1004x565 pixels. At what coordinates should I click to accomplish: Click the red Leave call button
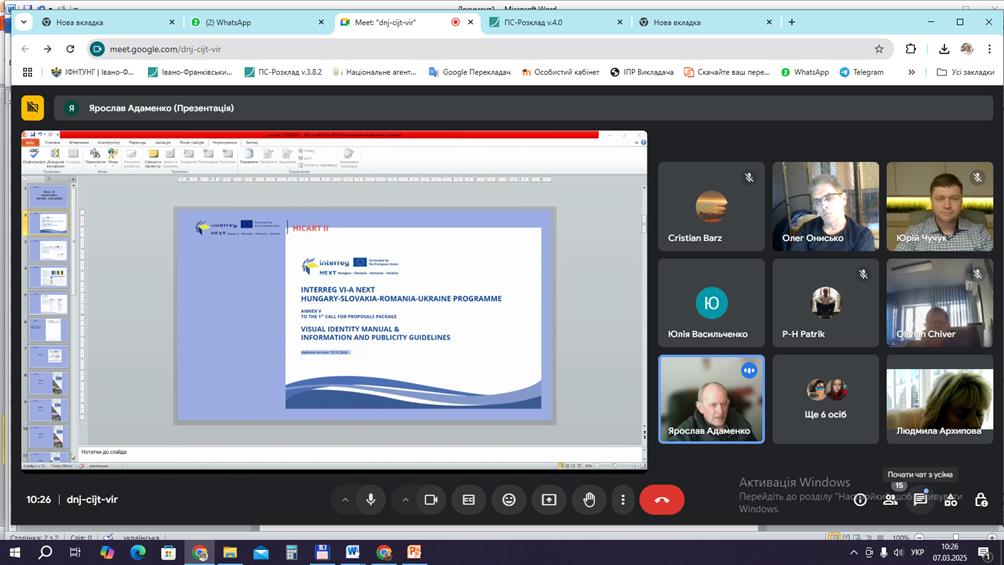[x=661, y=500]
